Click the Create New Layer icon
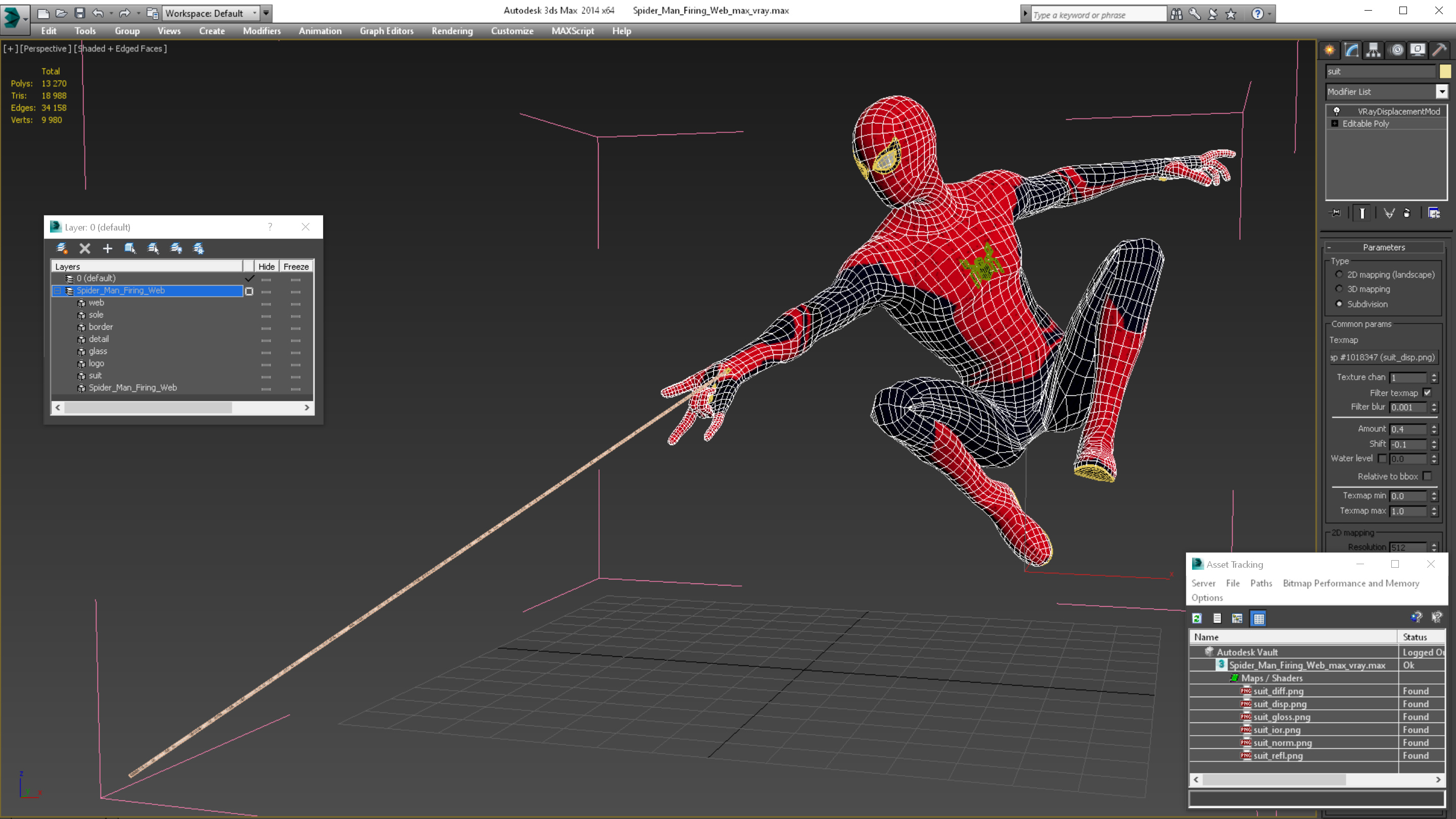The image size is (1456, 819). (62, 248)
